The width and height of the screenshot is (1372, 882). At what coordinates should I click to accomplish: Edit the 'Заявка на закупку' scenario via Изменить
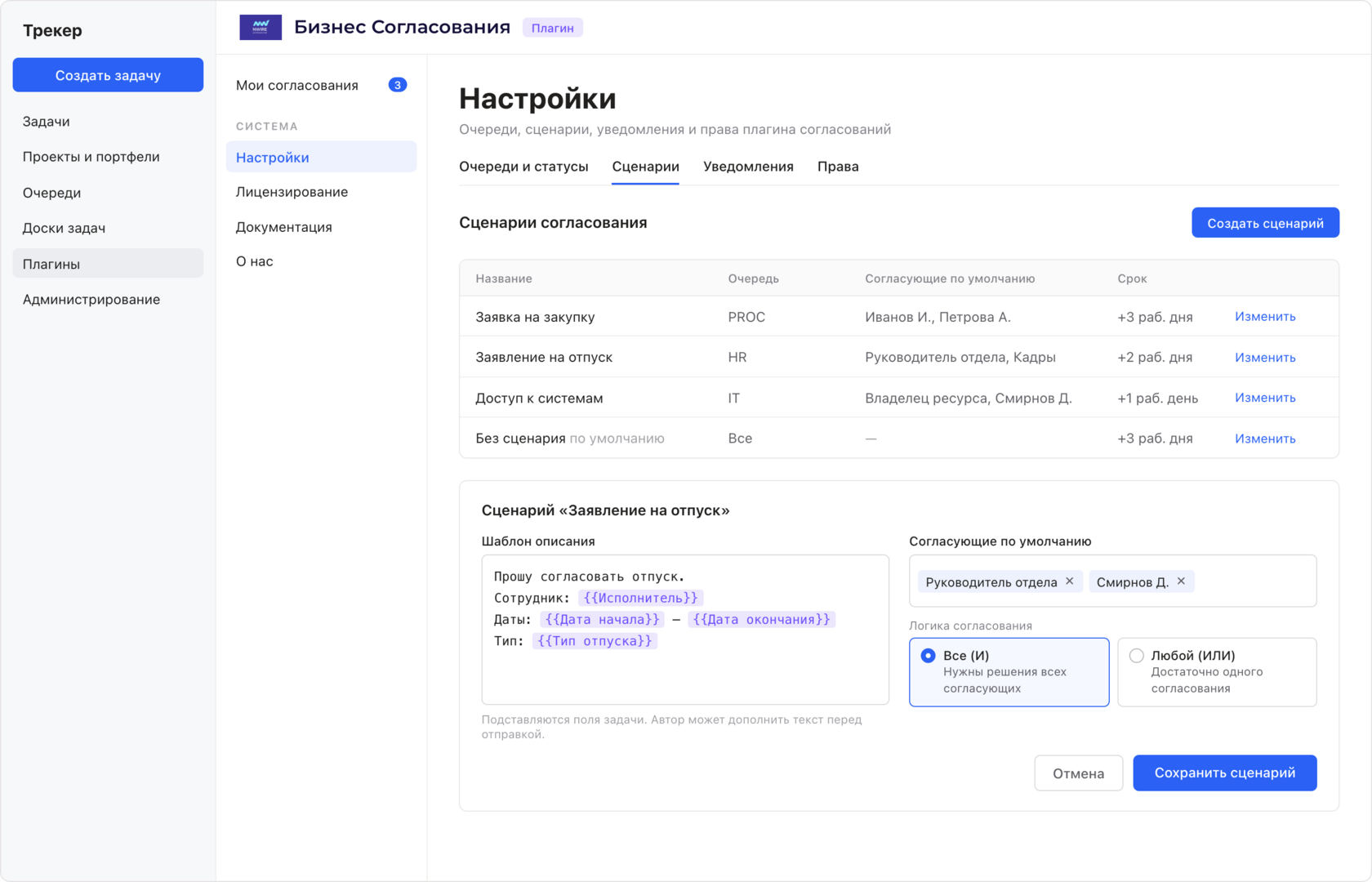(1265, 317)
